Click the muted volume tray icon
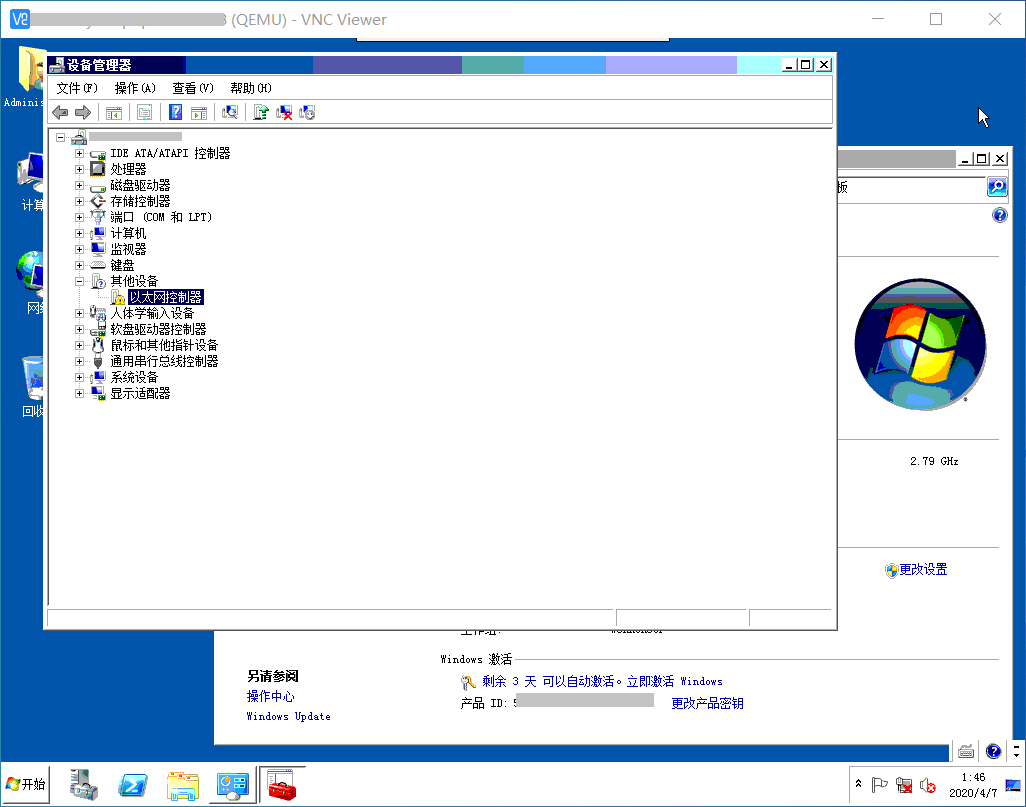Image resolution: width=1026 pixels, height=807 pixels. click(927, 785)
